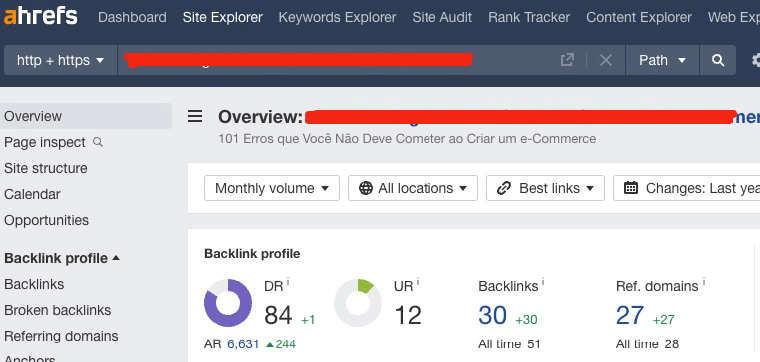Open the Path mode dropdown
Image resolution: width=760 pixels, height=362 pixels.
(x=662, y=60)
